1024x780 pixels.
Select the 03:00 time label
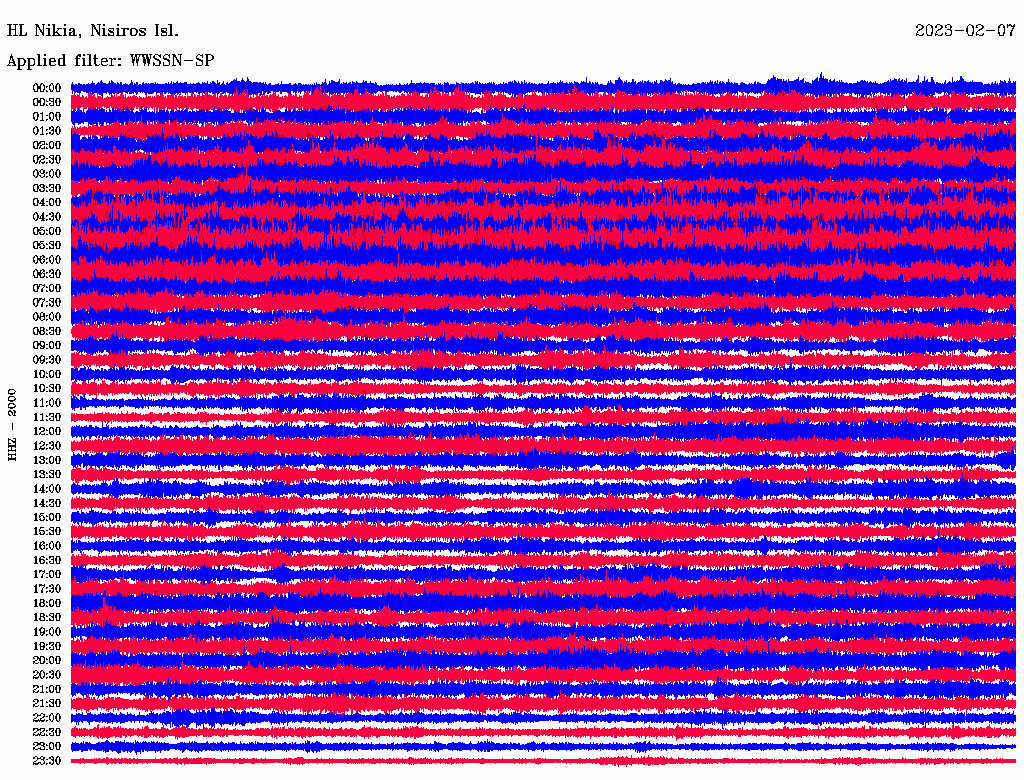[47, 174]
